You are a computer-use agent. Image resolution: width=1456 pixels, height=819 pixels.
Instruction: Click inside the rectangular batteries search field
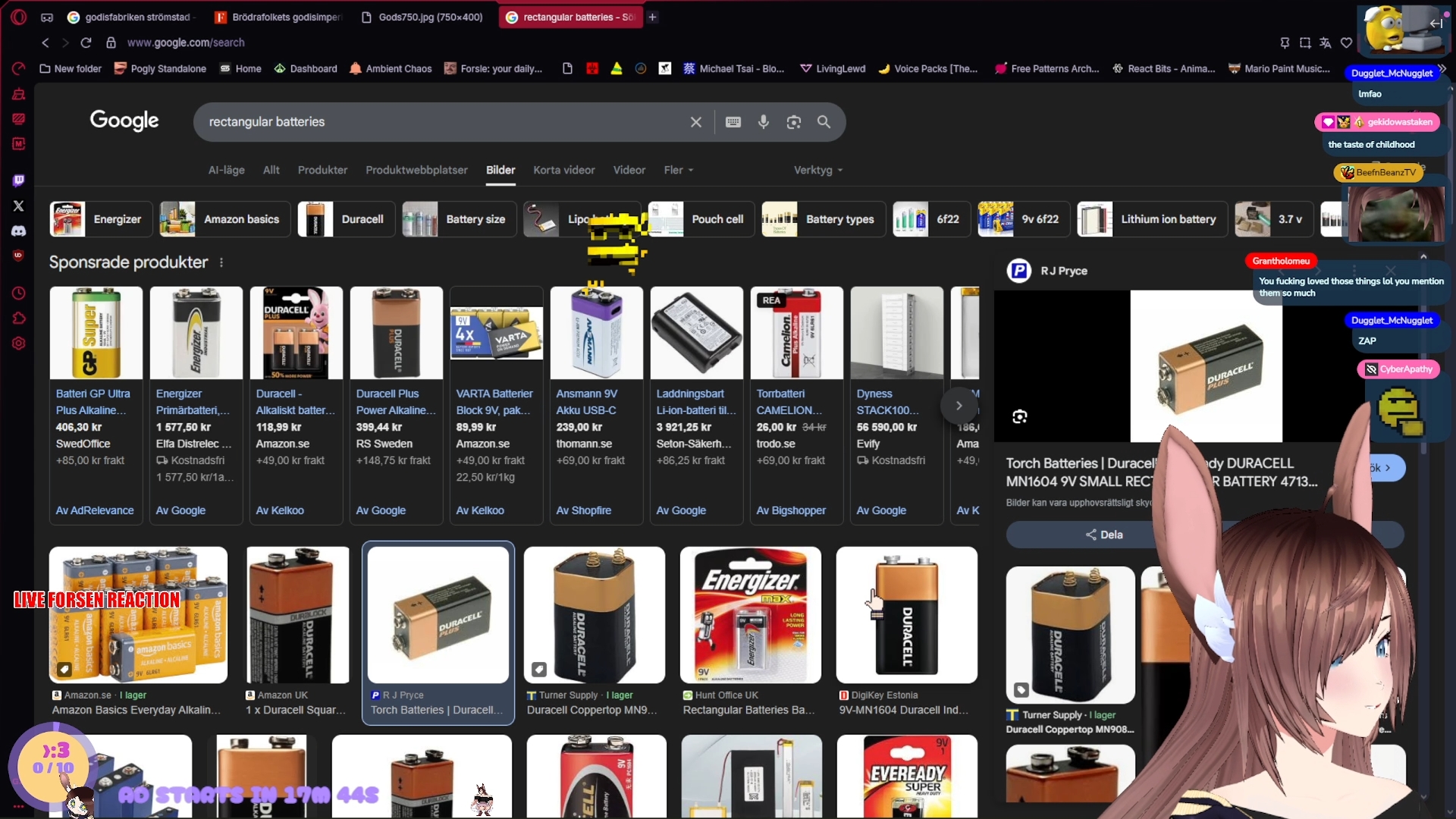(440, 122)
